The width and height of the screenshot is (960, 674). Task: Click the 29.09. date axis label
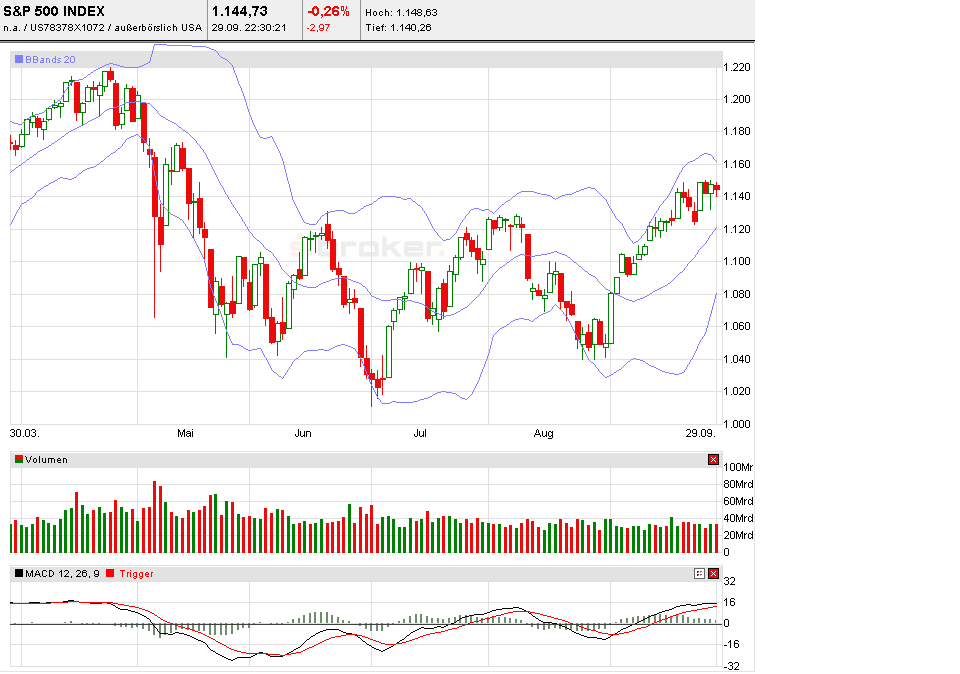701,434
